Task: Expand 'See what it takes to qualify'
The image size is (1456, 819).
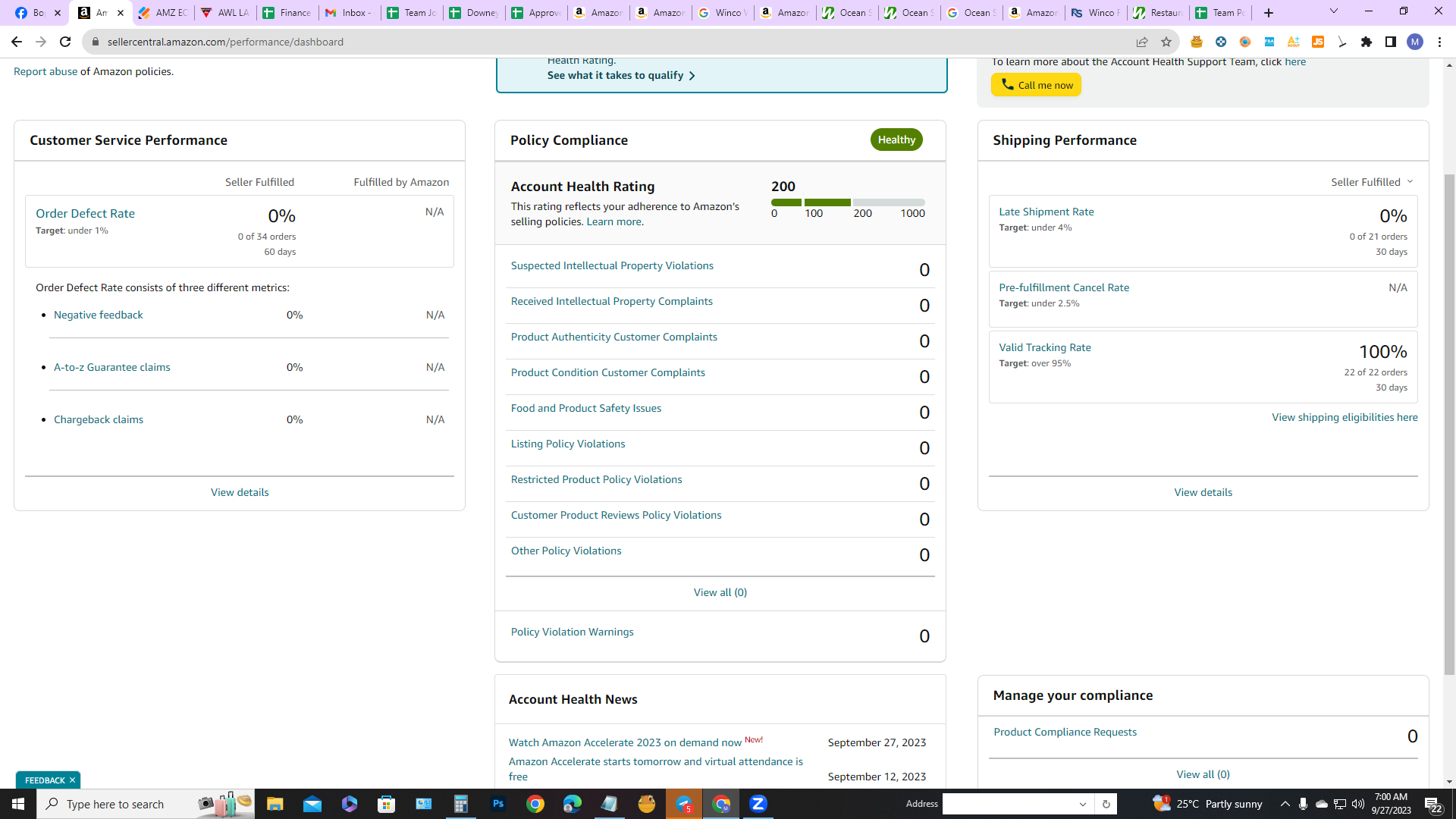Action: pyautogui.click(x=621, y=75)
